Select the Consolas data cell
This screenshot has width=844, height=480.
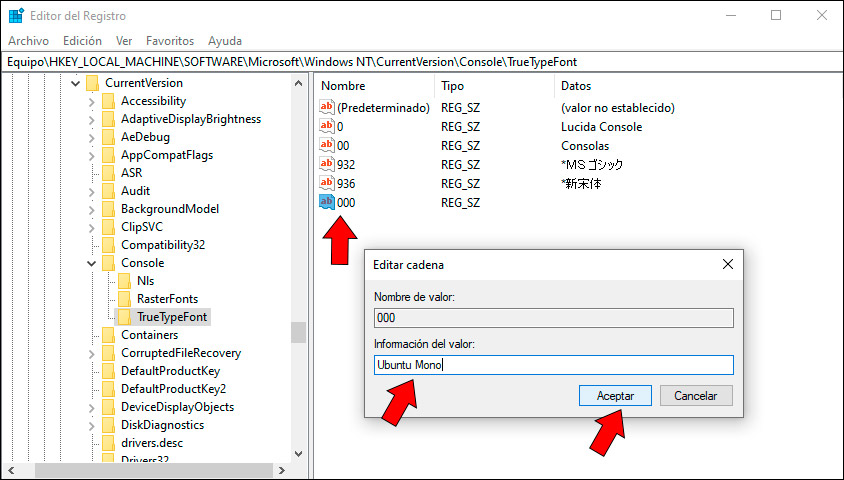click(x=585, y=146)
